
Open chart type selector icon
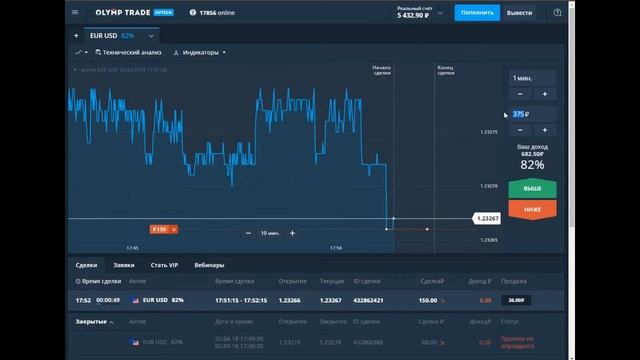click(81, 52)
